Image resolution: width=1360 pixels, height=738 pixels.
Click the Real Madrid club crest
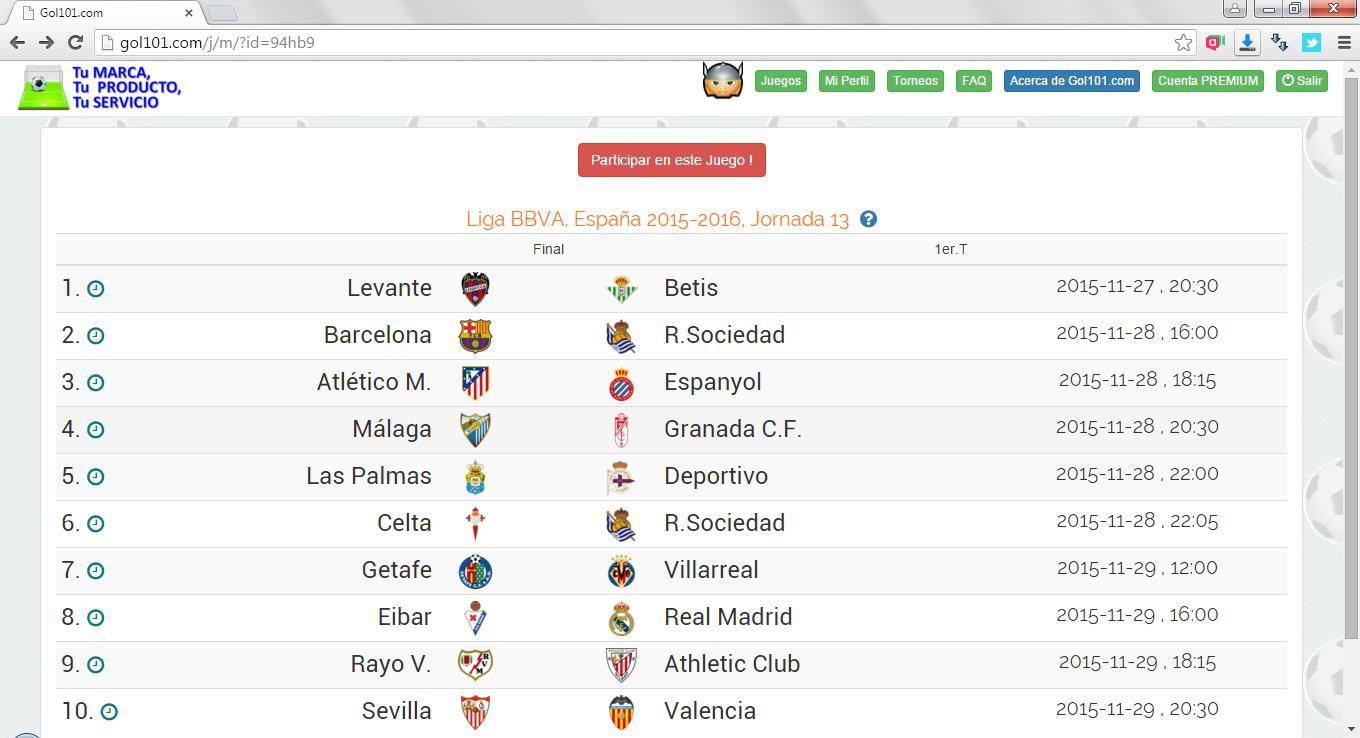621,618
